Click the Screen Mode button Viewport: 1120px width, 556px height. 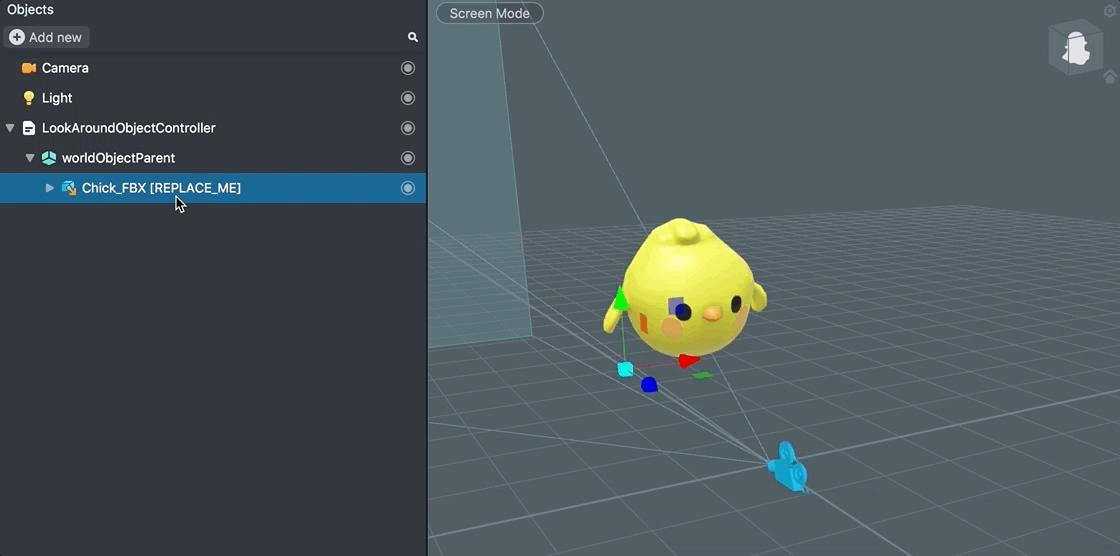490,14
